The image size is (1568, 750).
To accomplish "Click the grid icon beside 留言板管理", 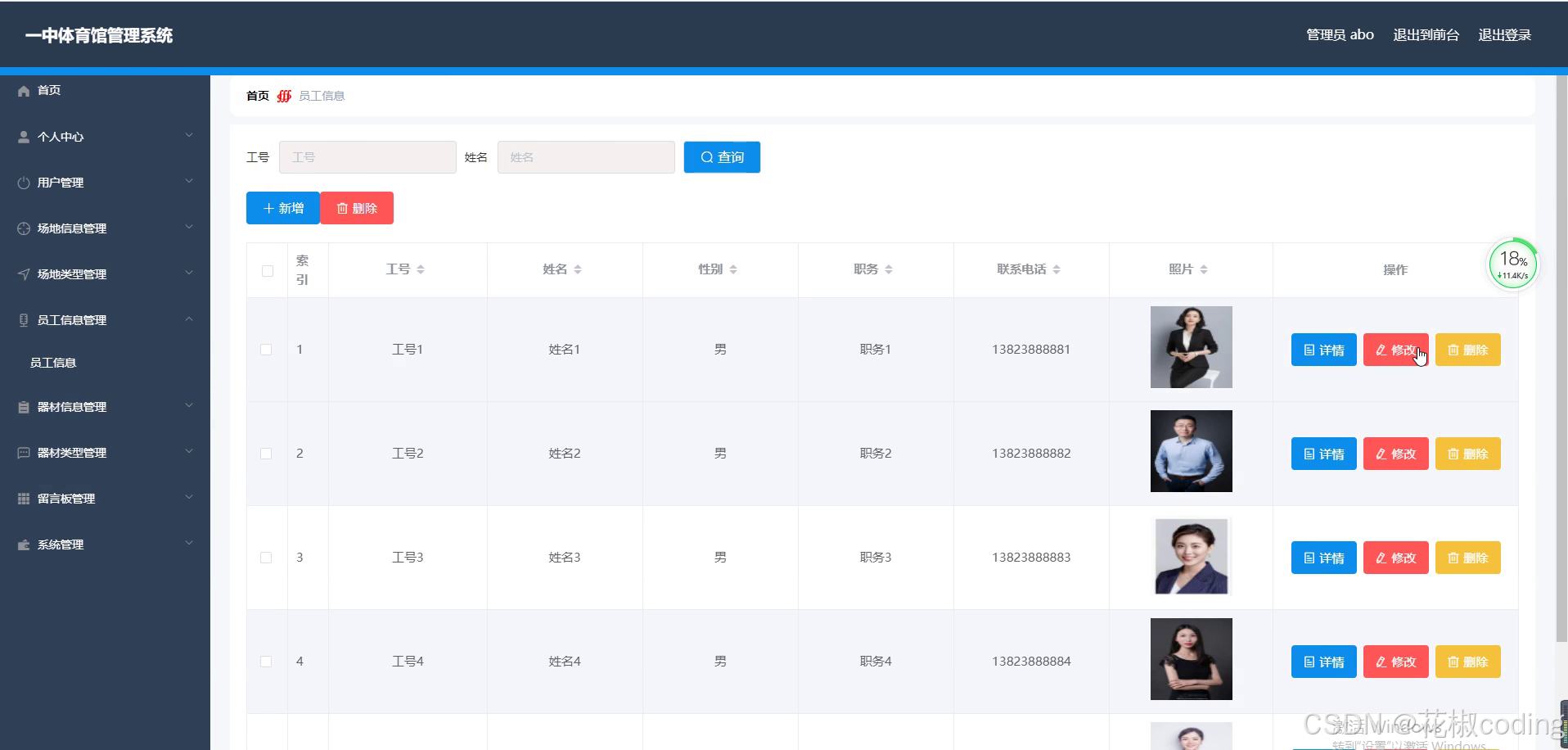I will pyautogui.click(x=24, y=499).
